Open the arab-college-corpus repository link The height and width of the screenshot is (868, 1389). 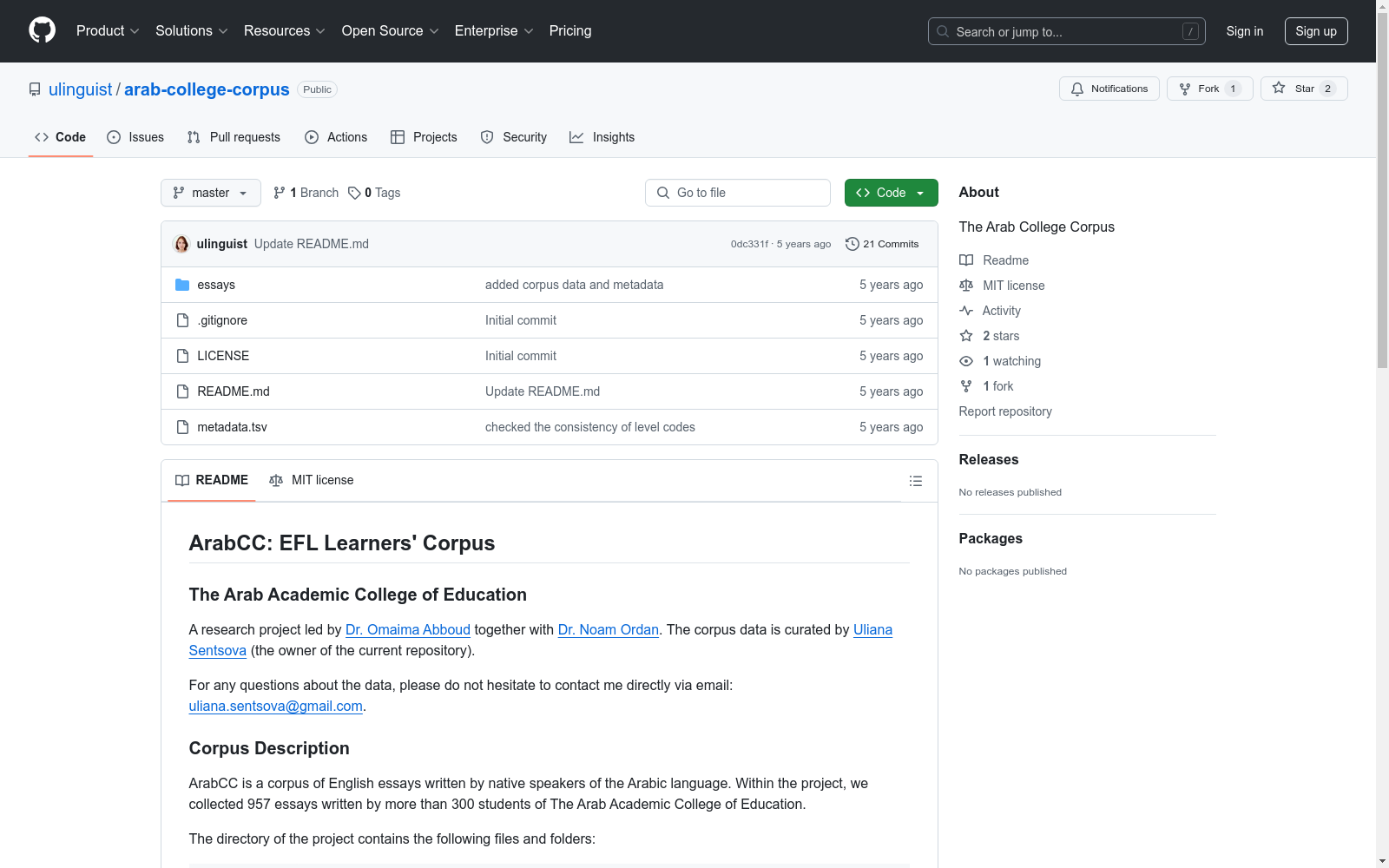click(x=207, y=89)
